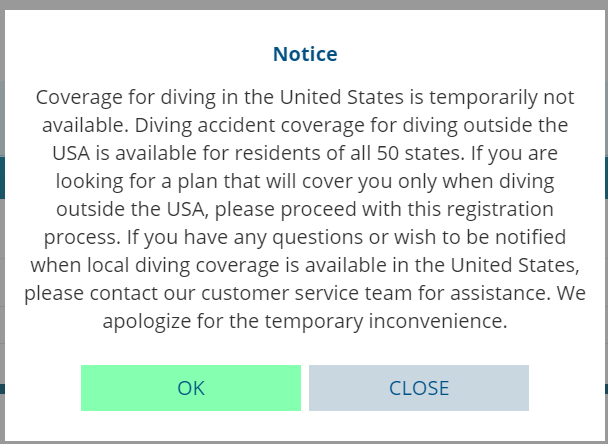Click the Notice heading
Screen dimensions: 608x444
tap(305, 54)
